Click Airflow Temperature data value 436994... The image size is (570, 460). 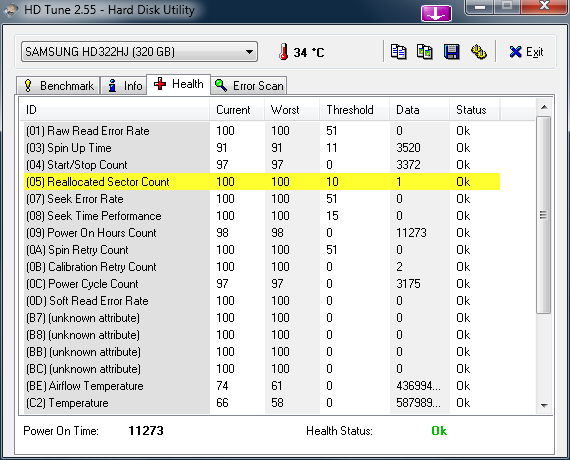pyautogui.click(x=418, y=386)
